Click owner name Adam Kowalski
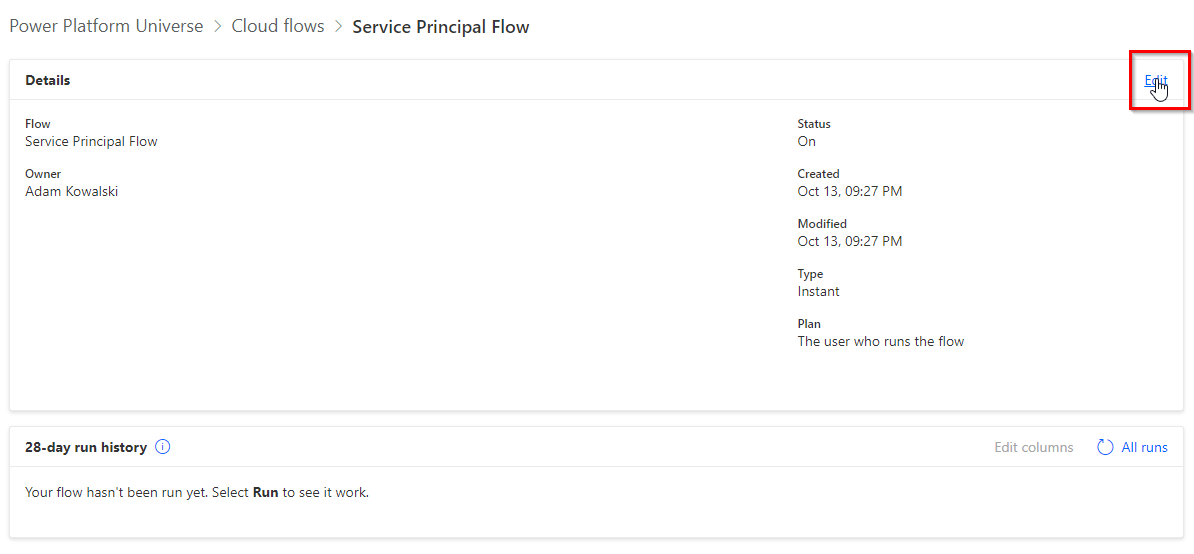 click(72, 191)
